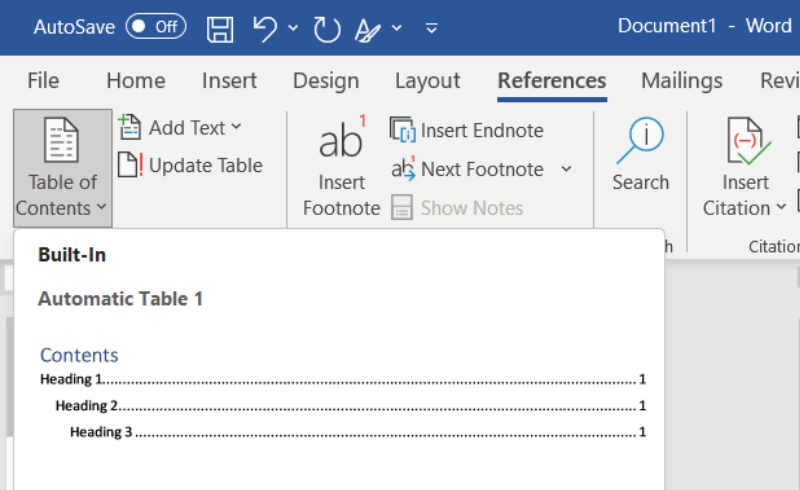The width and height of the screenshot is (800, 490).
Task: Open the File tab
Action: pos(43,81)
